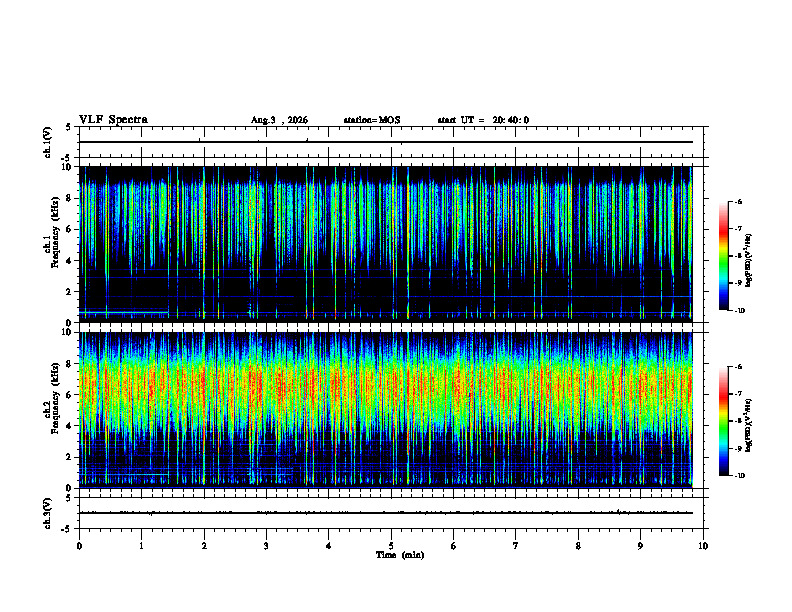Click the "Time (min)" axis label
This screenshot has width=792, height=612.
pyautogui.click(x=400, y=555)
